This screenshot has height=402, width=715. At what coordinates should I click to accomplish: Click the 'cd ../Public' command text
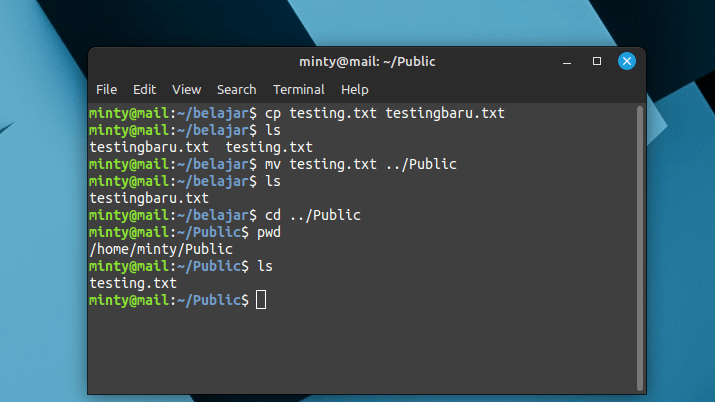pos(313,215)
